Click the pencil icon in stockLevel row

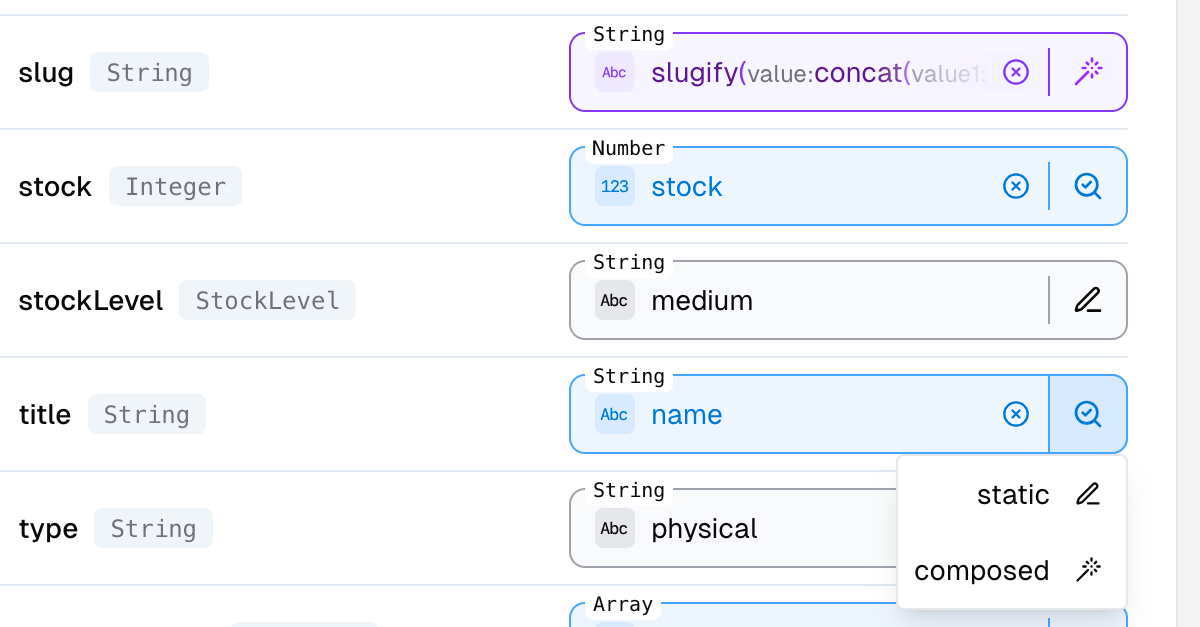coord(1088,300)
